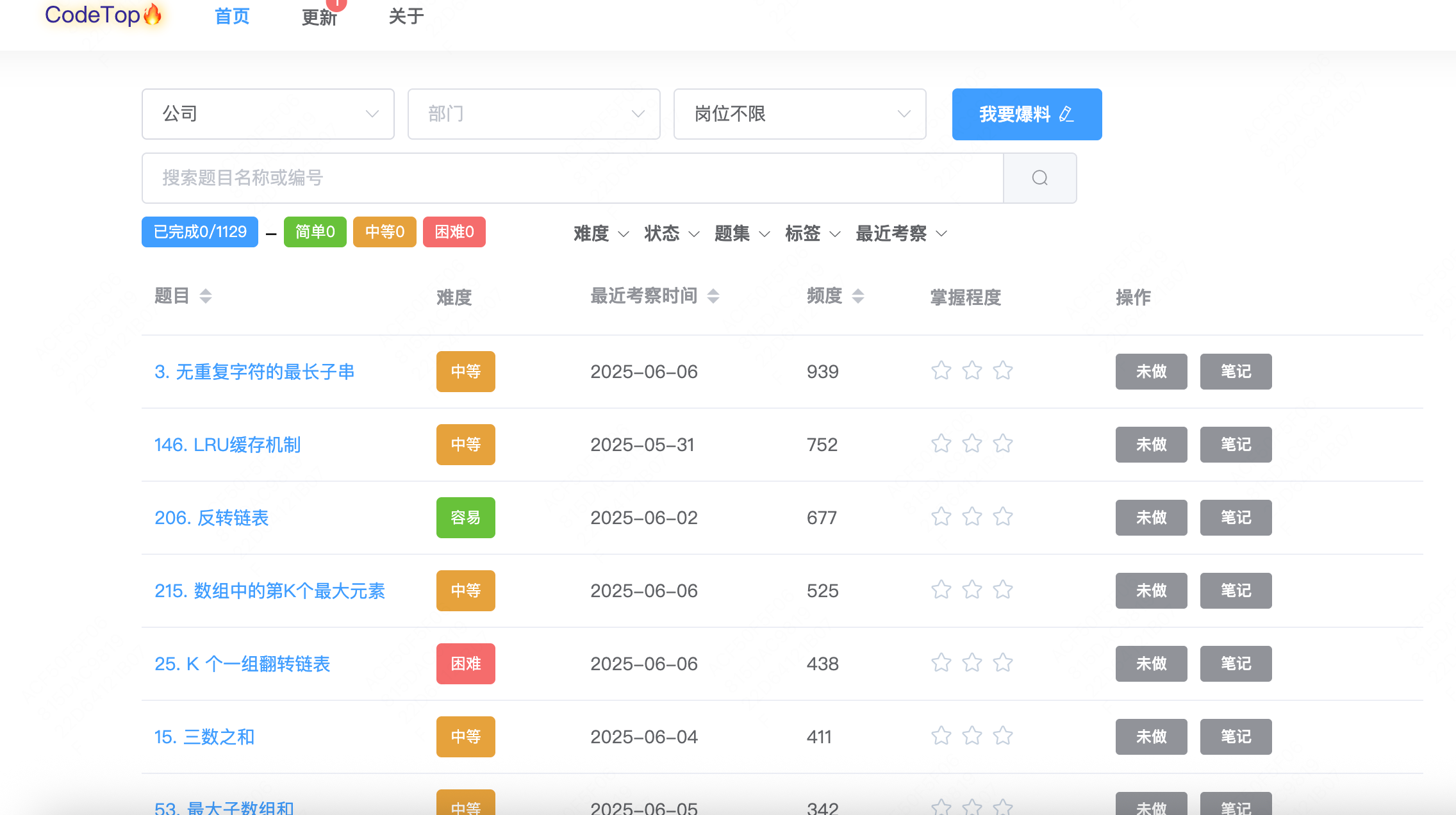The image size is (1456, 815).
Task: Rate second star for 数组中的第K个最大元素
Action: pyautogui.click(x=972, y=589)
